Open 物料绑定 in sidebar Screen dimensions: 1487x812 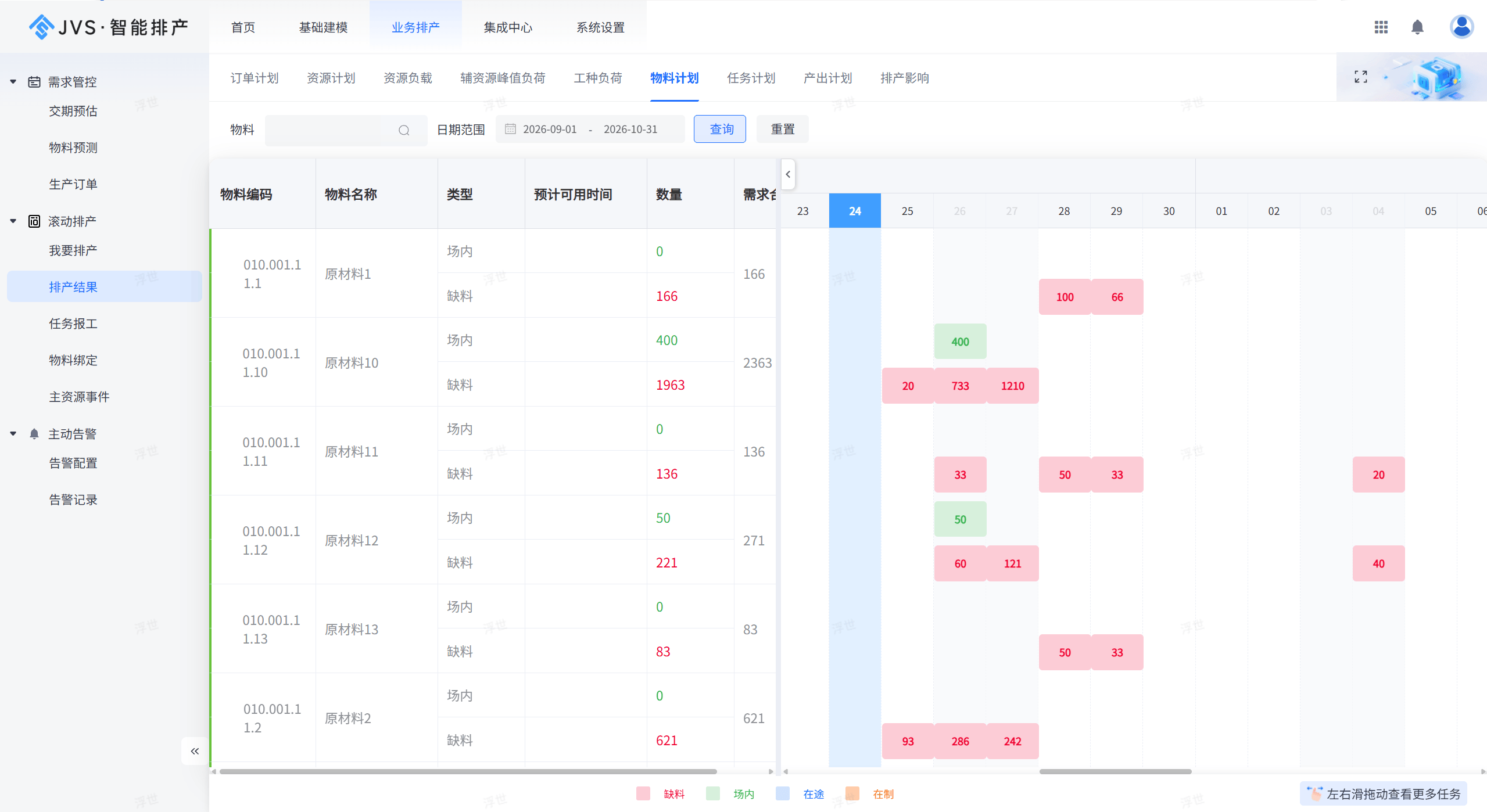[73, 360]
